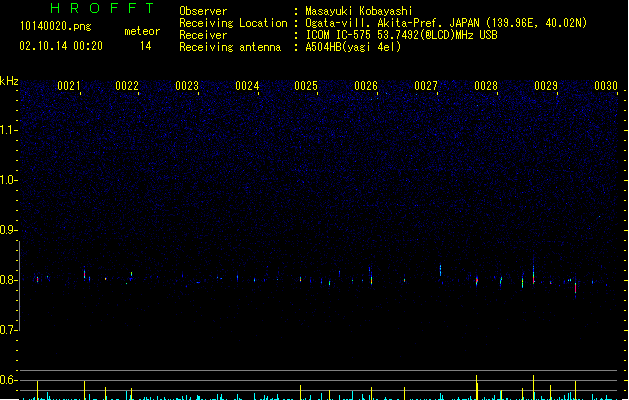Click the A504HB(yagi 4el) antenna value
The image size is (629, 400).
point(353,47)
